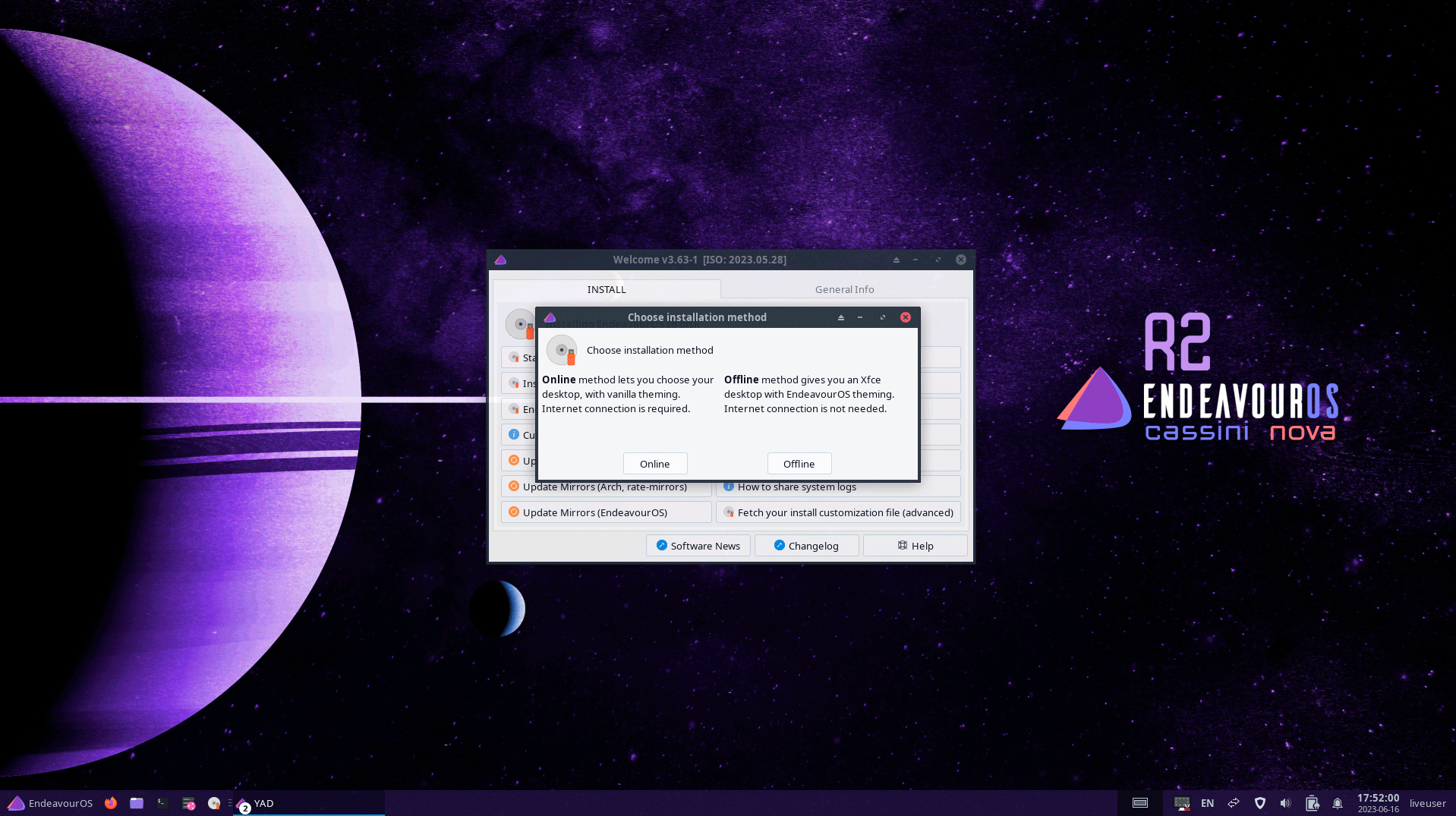
Task: Open the panel launcher with pink badge
Action: pos(188,803)
